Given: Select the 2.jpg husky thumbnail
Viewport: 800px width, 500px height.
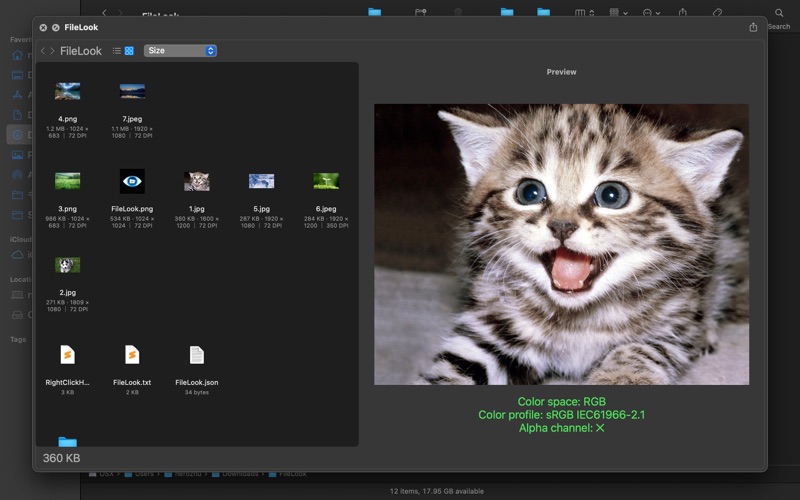Looking at the screenshot, I should (x=67, y=265).
